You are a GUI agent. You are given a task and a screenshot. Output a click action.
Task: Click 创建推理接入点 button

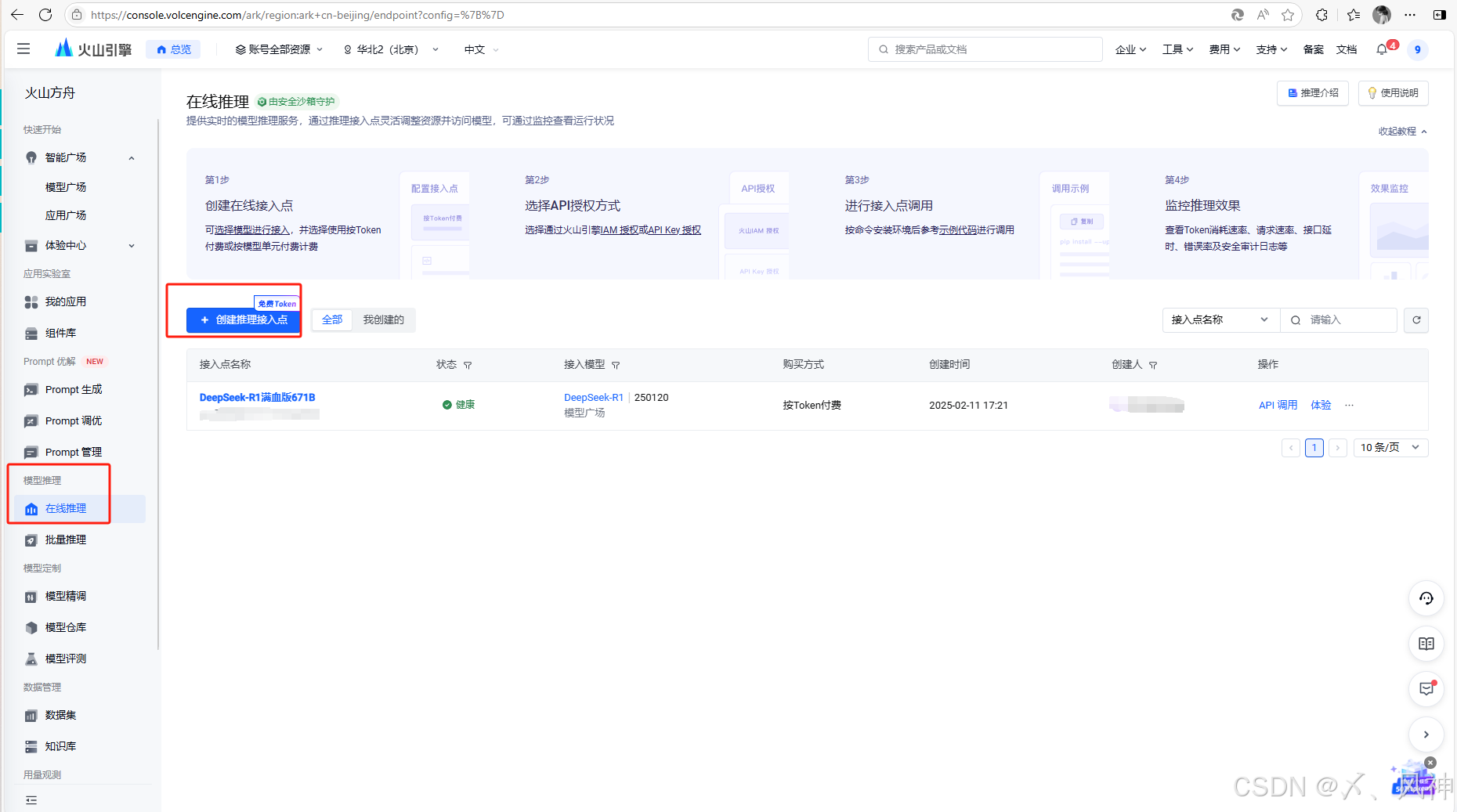click(x=244, y=319)
